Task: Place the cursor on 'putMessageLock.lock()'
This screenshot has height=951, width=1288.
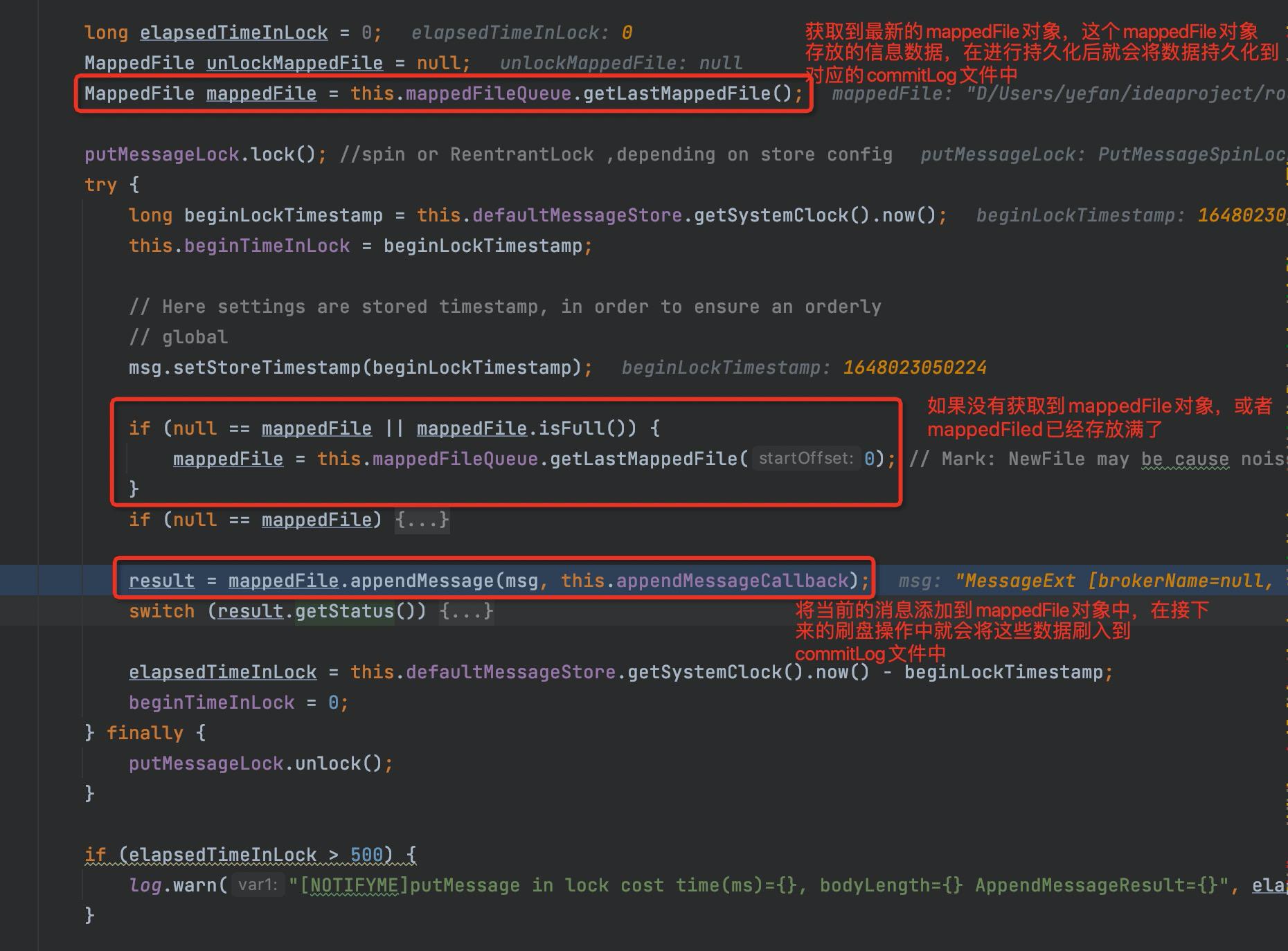Action: [x=201, y=154]
